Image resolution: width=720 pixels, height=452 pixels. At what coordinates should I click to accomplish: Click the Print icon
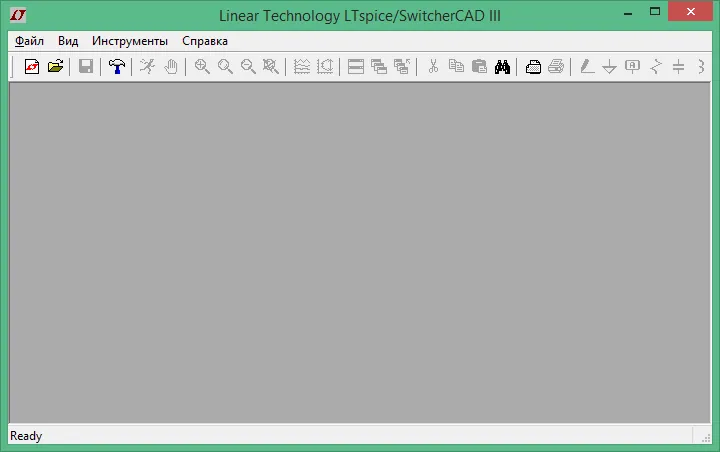click(x=556, y=67)
